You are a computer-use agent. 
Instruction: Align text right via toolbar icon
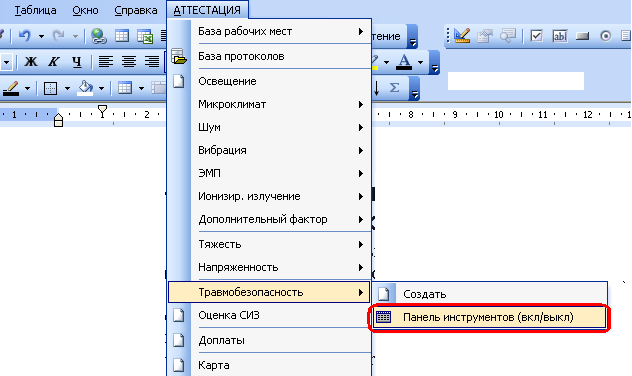click(x=152, y=62)
